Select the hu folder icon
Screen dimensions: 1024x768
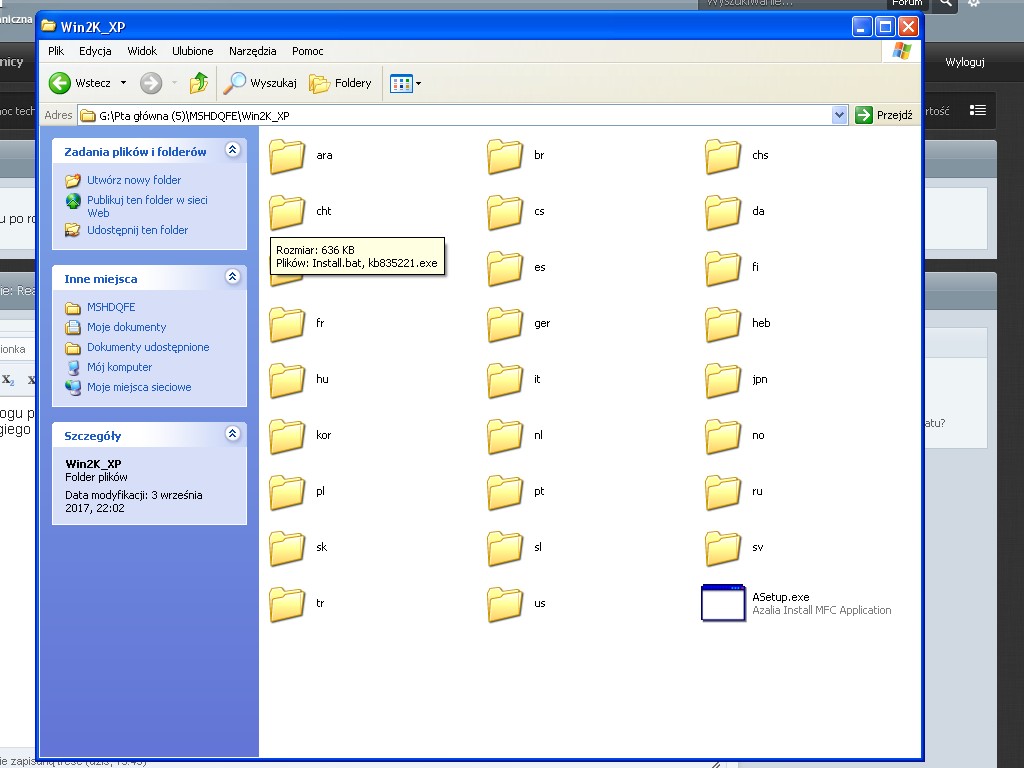pos(287,381)
